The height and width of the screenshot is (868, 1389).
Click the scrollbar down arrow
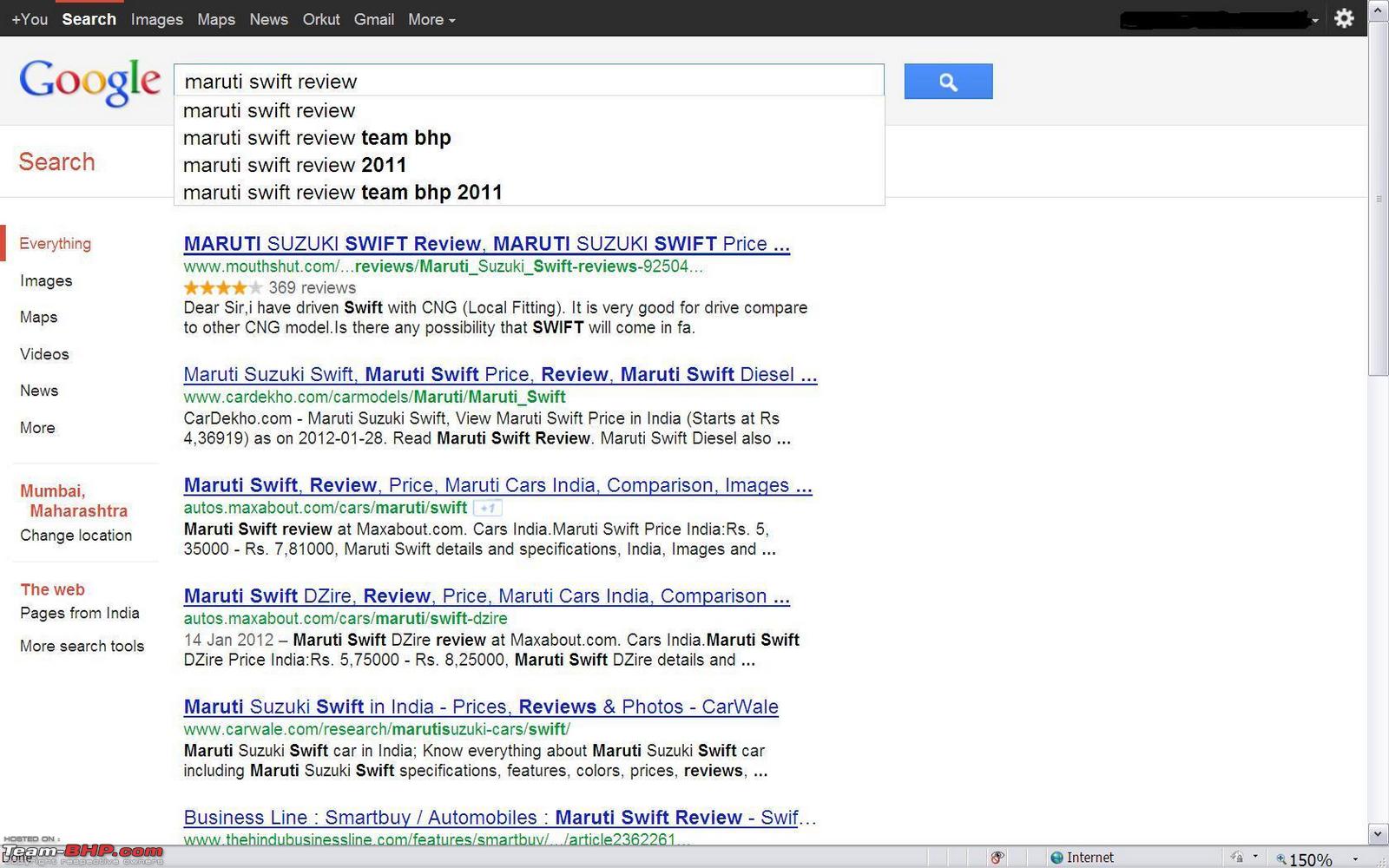pos(1378,834)
